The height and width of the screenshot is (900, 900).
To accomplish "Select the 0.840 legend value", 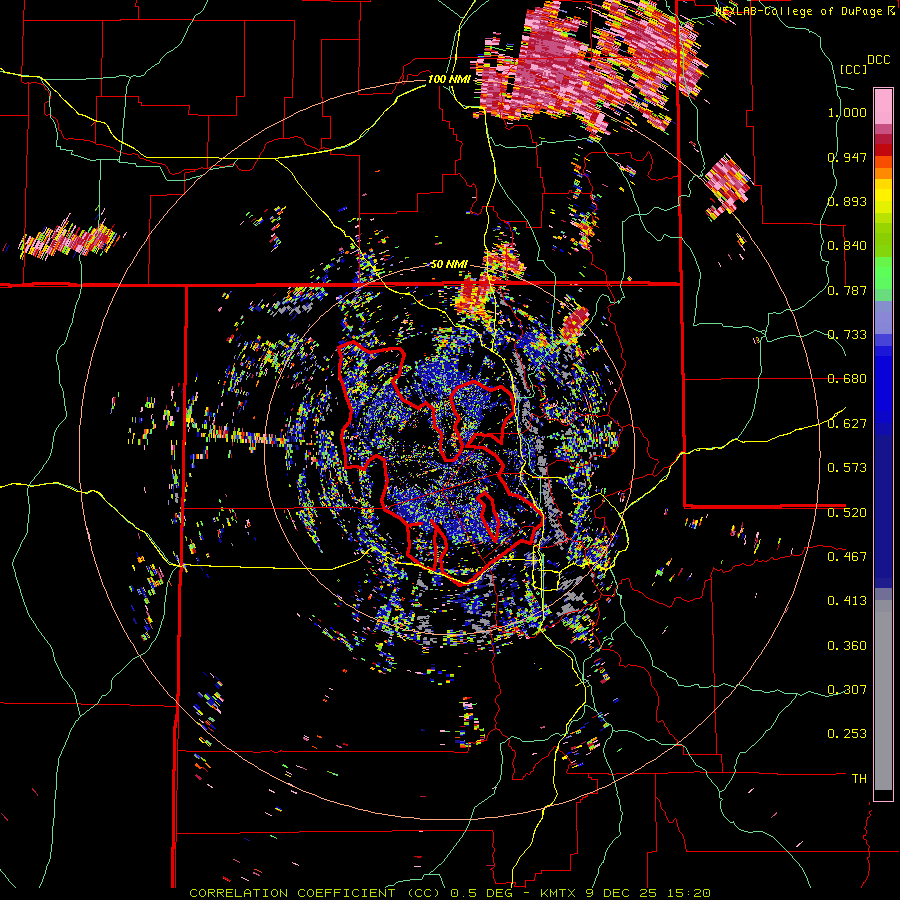I will [x=847, y=246].
